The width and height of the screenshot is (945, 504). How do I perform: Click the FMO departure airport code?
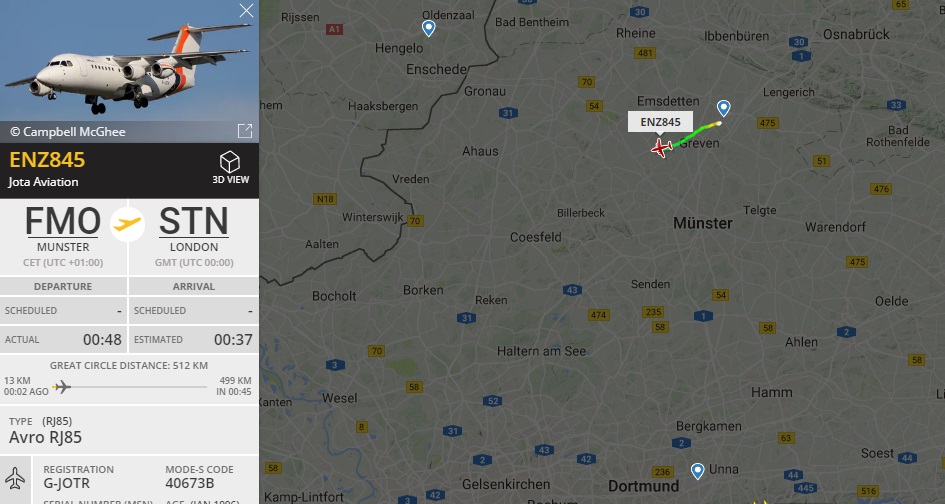[63, 221]
